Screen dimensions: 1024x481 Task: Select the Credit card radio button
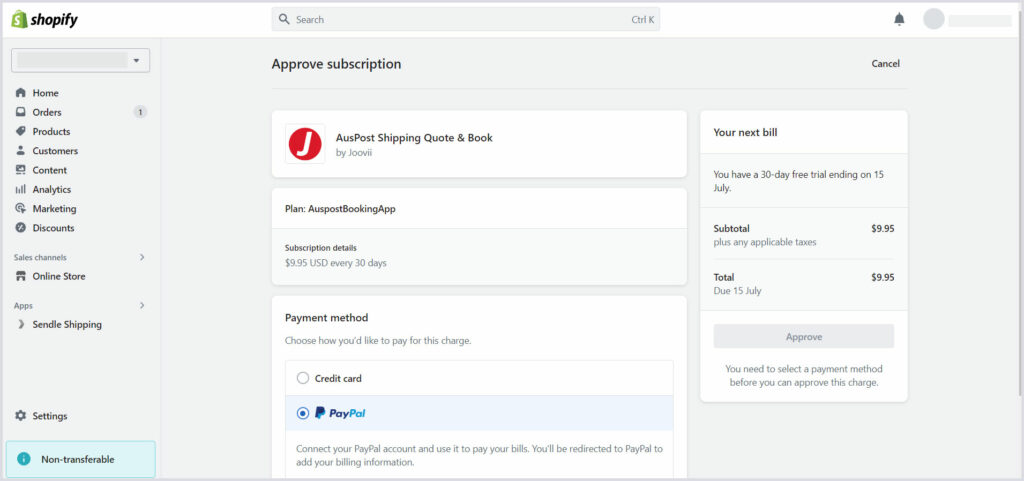pyautogui.click(x=303, y=378)
